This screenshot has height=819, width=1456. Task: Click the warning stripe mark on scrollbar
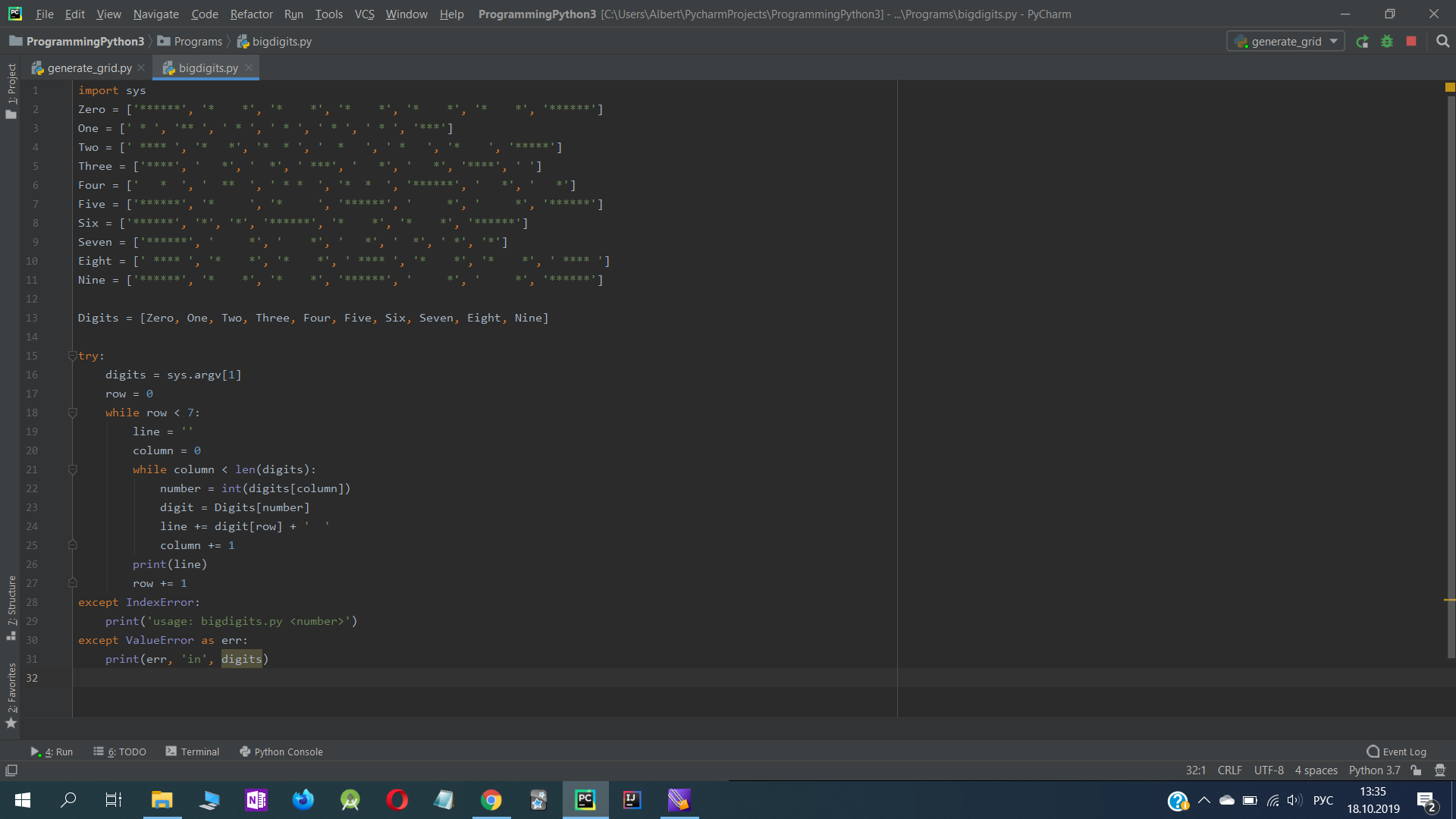(x=1450, y=600)
